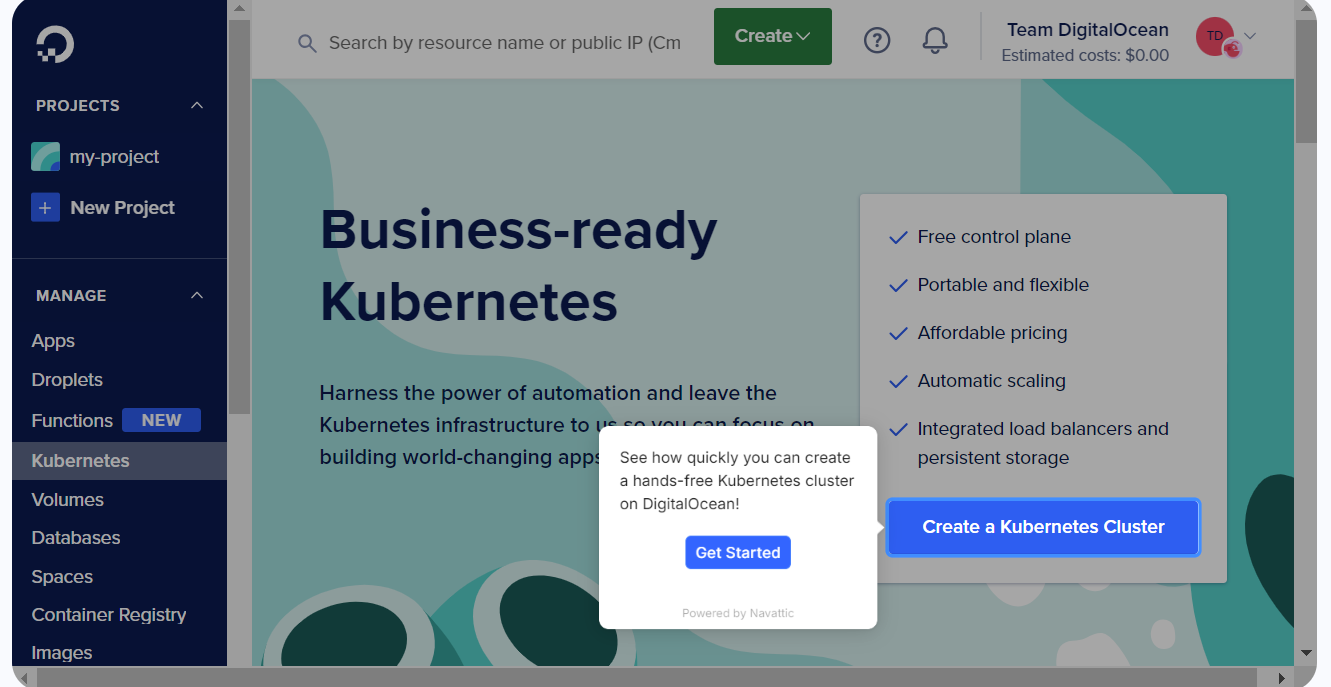1331x687 pixels.
Task: Click the Team DigitalOcean account name
Action: point(1087,30)
